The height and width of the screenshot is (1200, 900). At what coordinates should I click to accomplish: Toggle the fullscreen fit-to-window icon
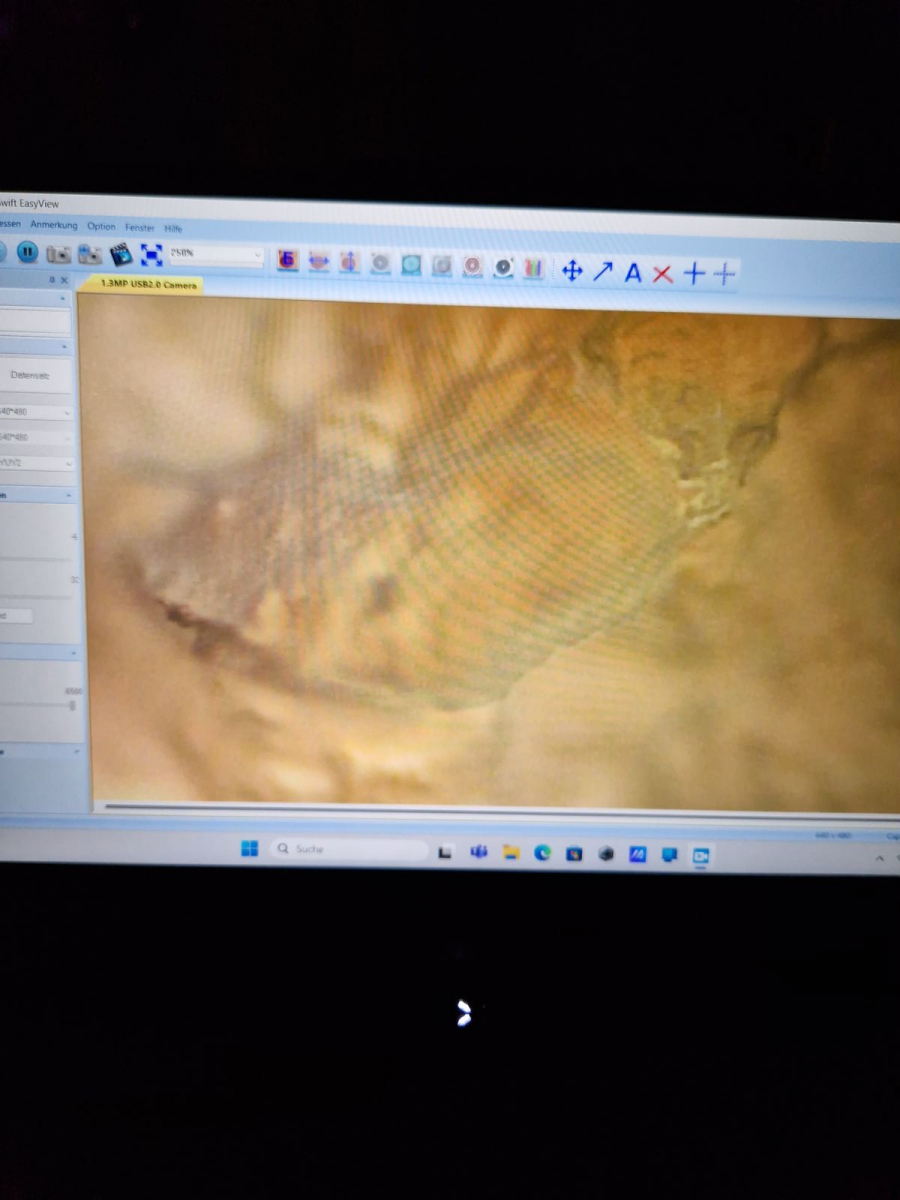tap(151, 255)
